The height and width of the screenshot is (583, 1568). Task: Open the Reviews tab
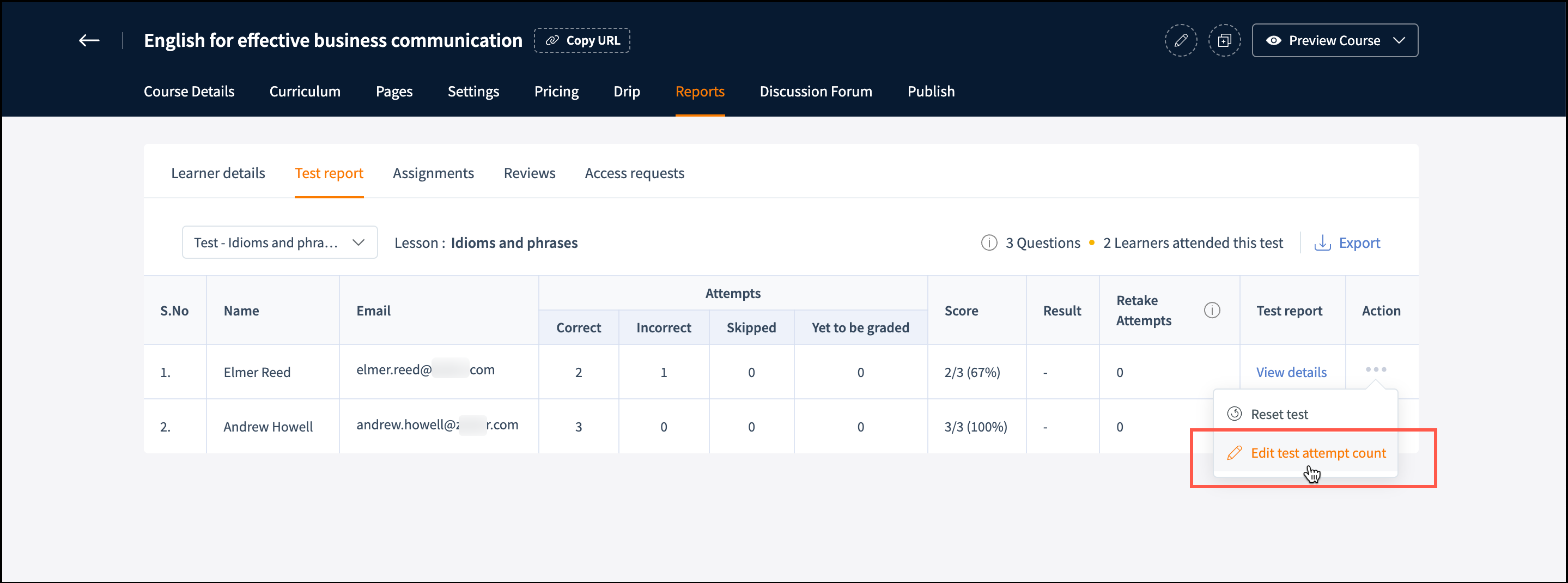(x=529, y=173)
